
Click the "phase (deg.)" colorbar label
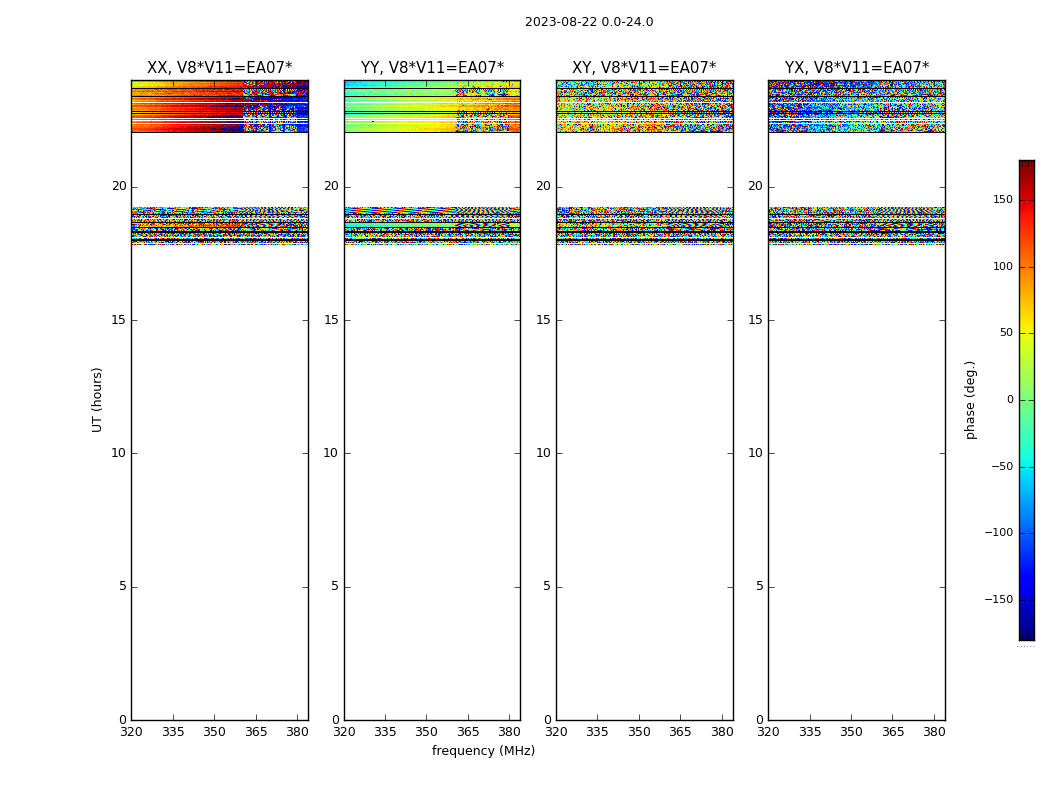coord(970,400)
